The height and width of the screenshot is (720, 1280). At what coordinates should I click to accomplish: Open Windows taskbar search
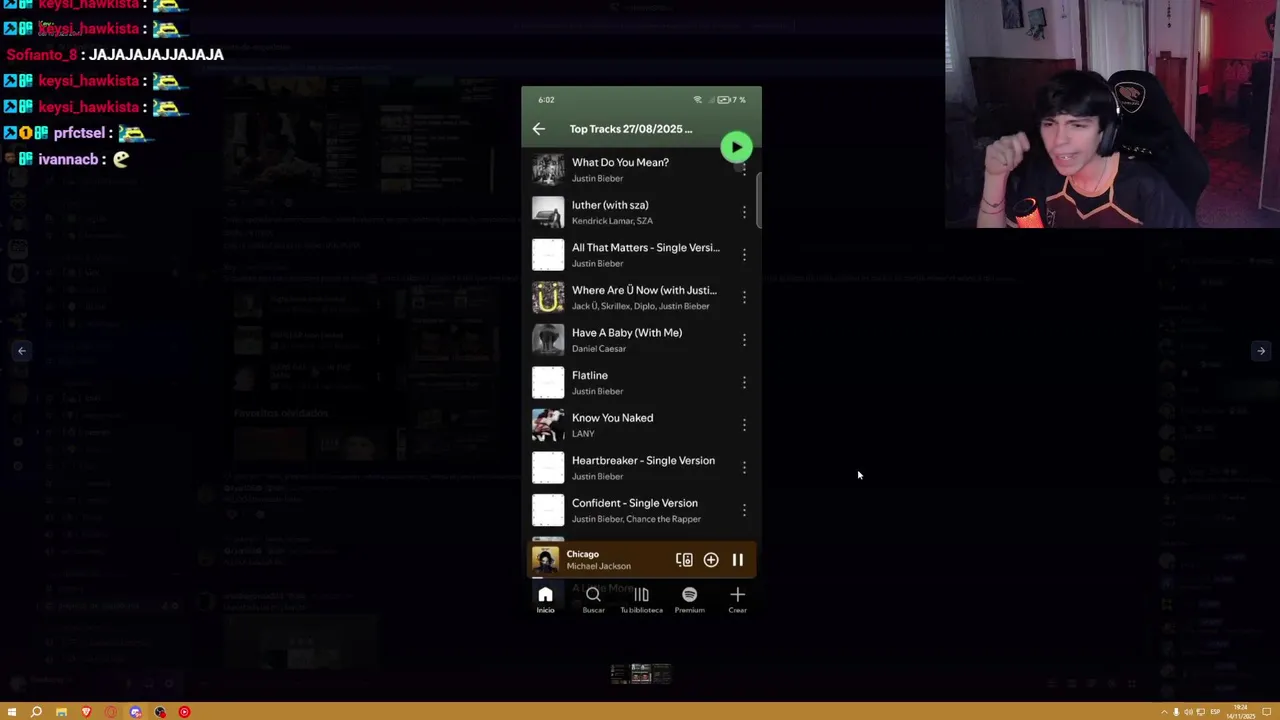pos(36,712)
